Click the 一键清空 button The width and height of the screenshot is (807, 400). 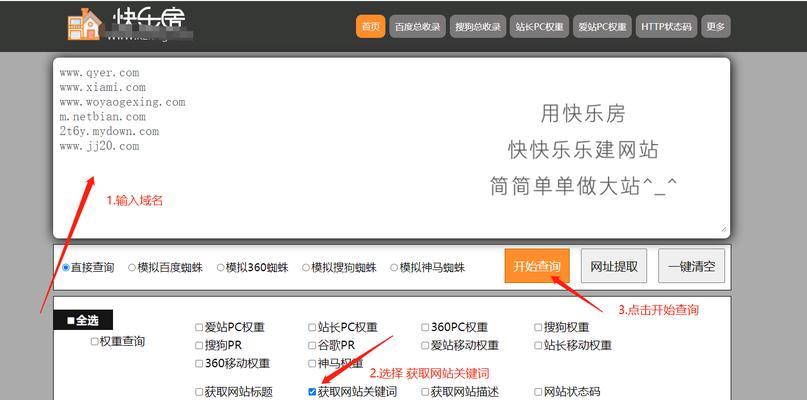[691, 266]
